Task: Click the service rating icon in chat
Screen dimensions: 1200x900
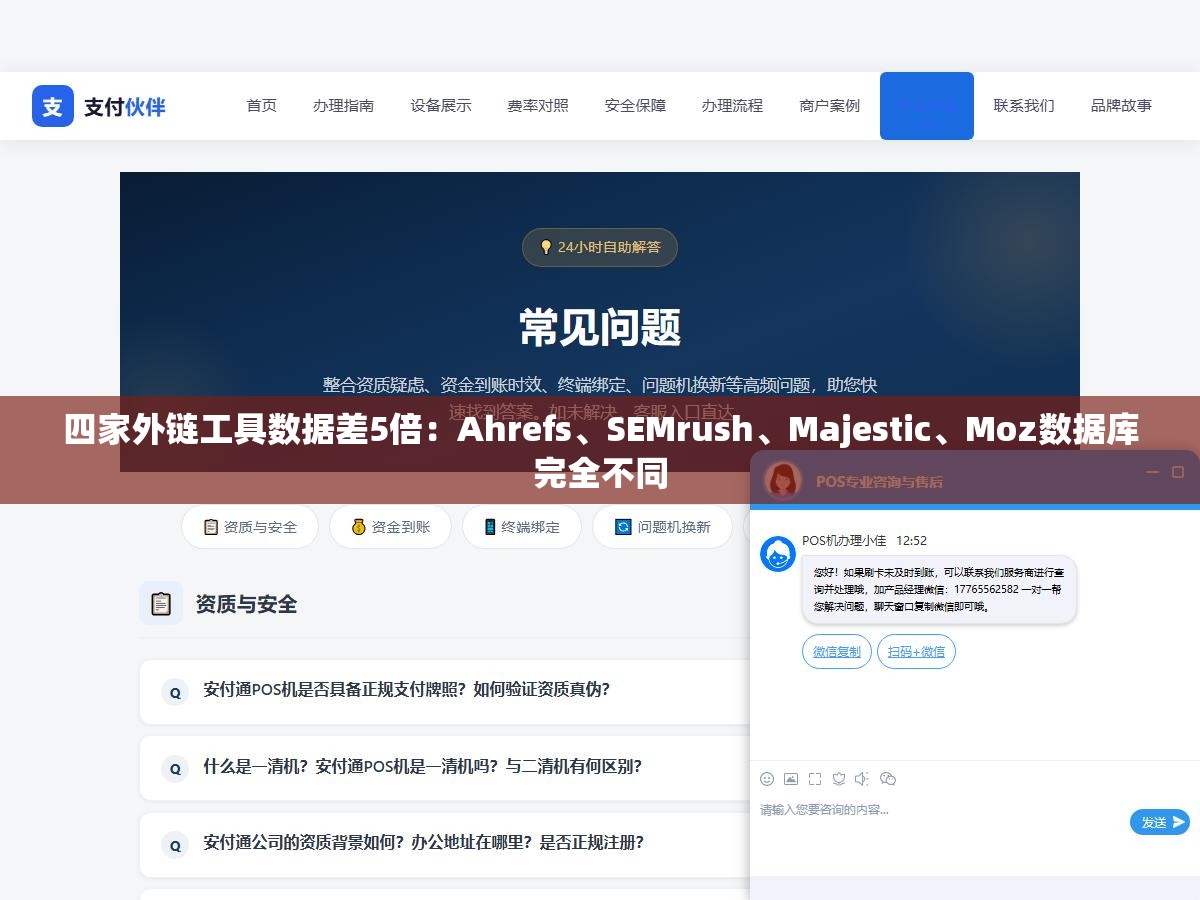Action: coord(839,779)
